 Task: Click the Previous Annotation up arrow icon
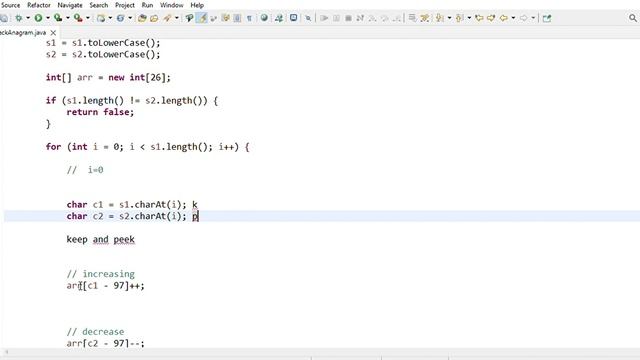click(460, 18)
